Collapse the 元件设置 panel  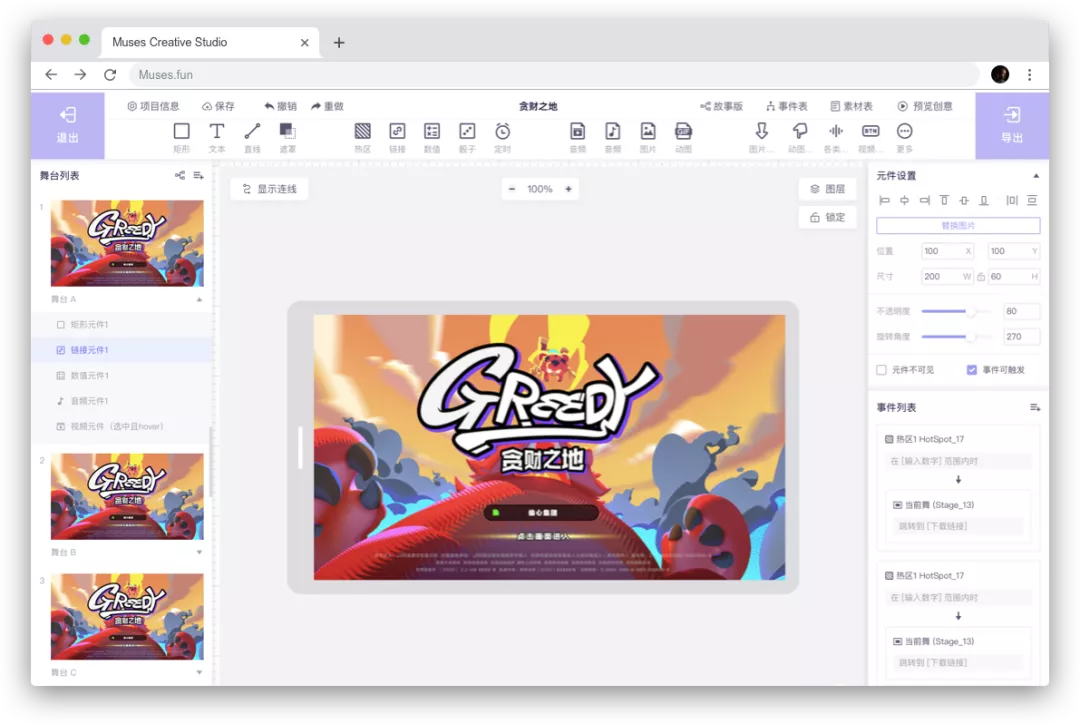pyautogui.click(x=1035, y=176)
